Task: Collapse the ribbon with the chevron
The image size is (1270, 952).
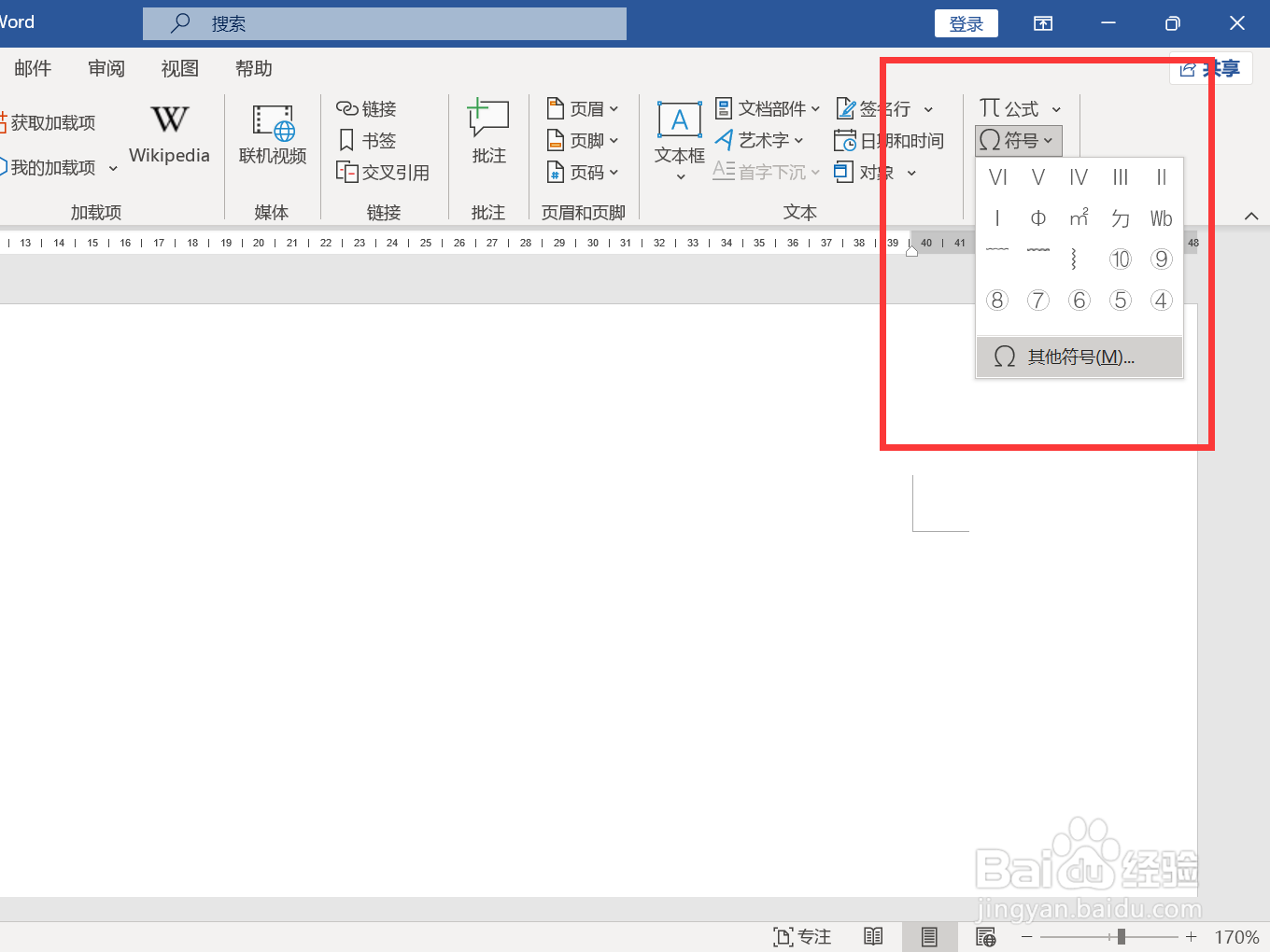Action: 1251,217
